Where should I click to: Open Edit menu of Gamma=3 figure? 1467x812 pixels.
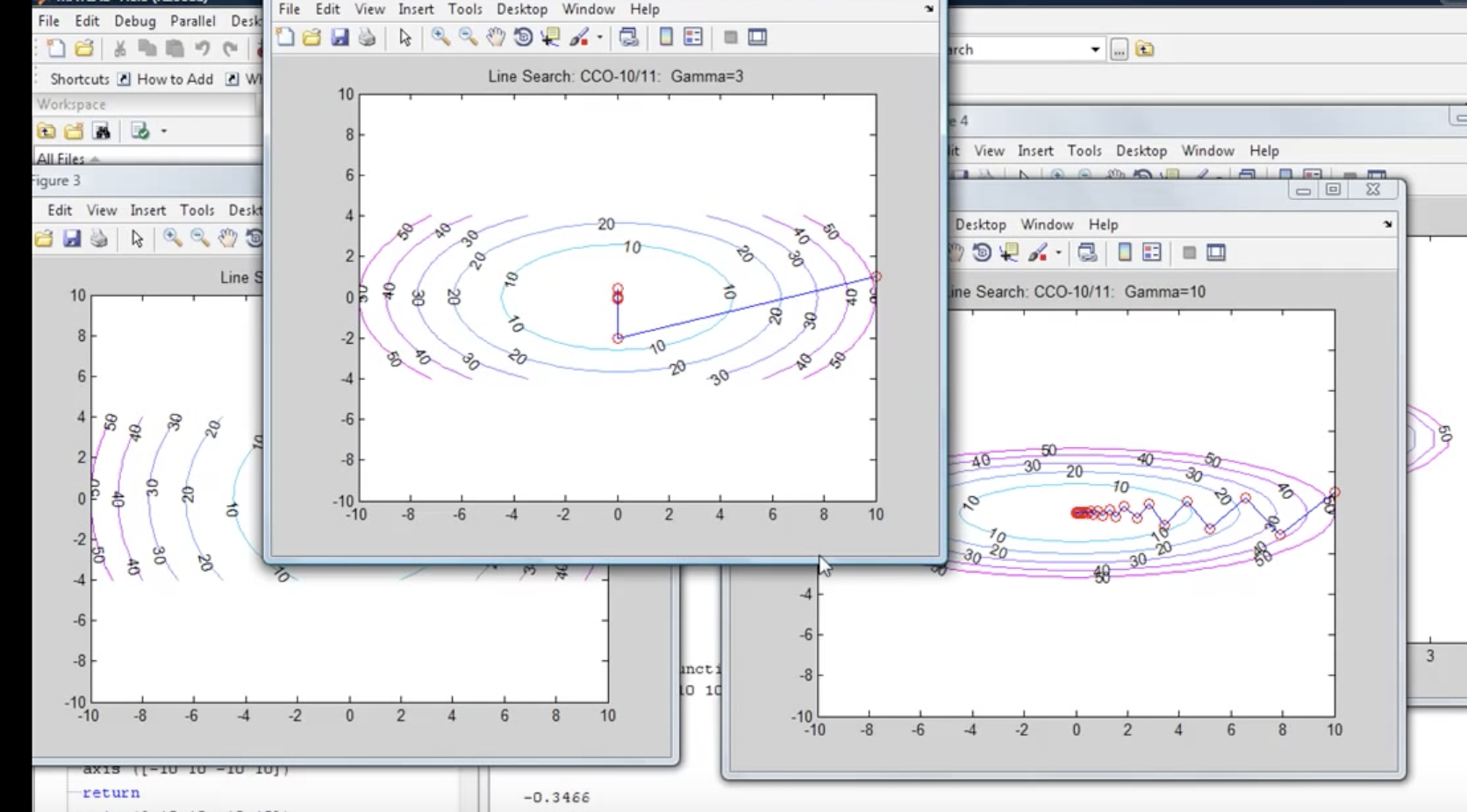coord(327,9)
